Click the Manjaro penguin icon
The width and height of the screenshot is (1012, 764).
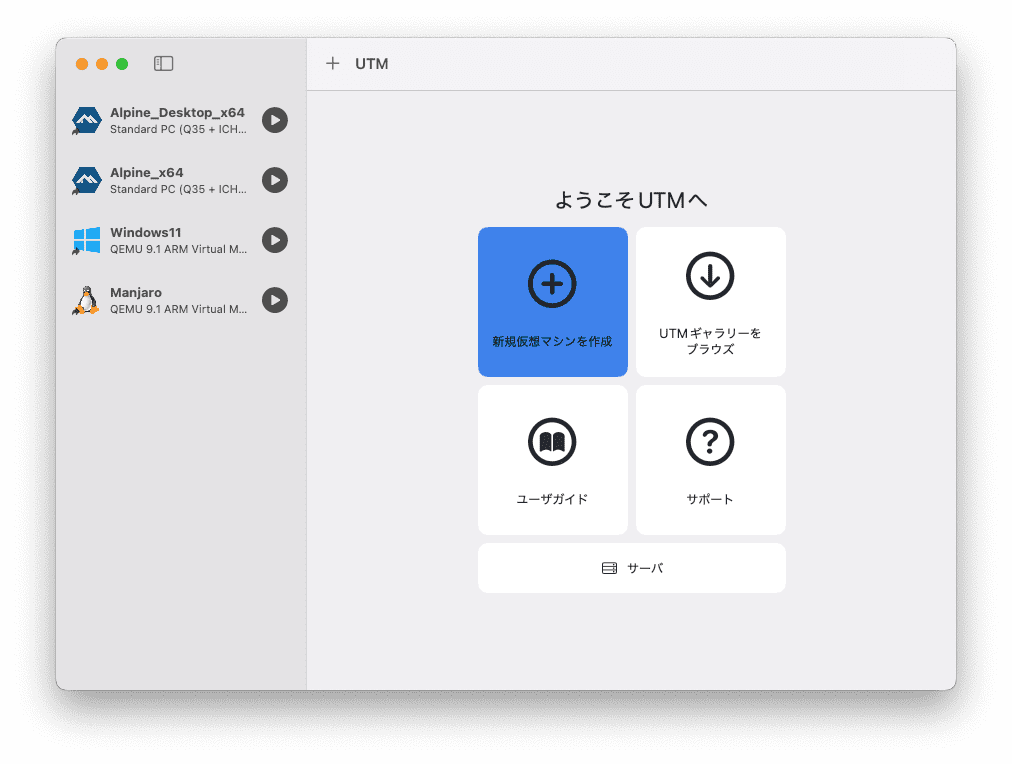86,301
